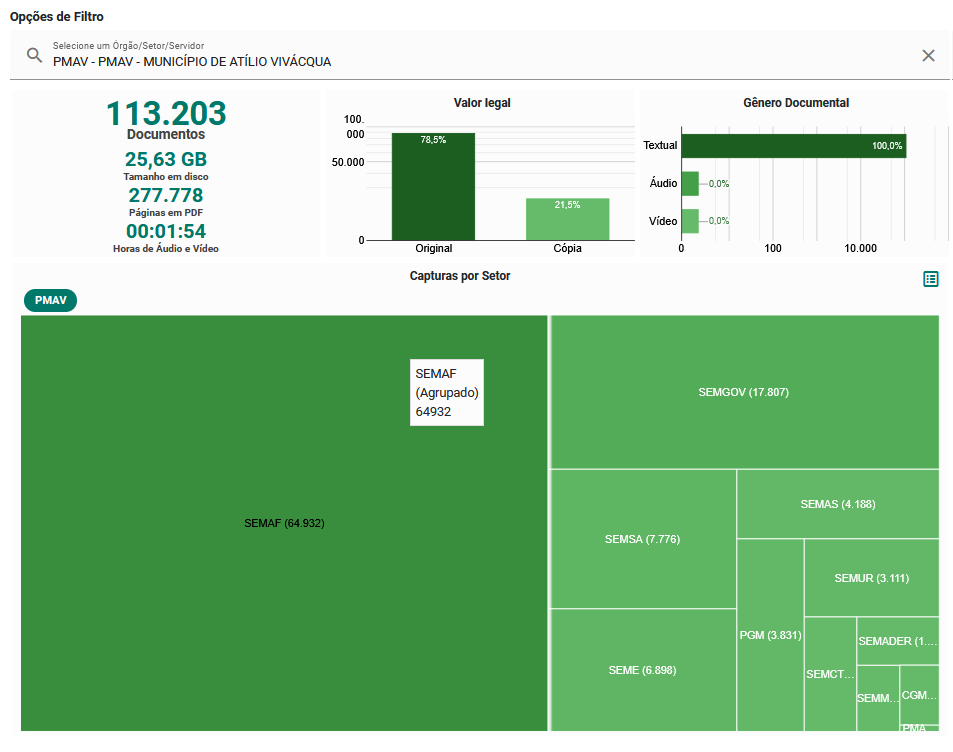Click the Áudio bar in Gênero Documental
Image resolution: width=953 pixels, height=752 pixels.
click(689, 183)
